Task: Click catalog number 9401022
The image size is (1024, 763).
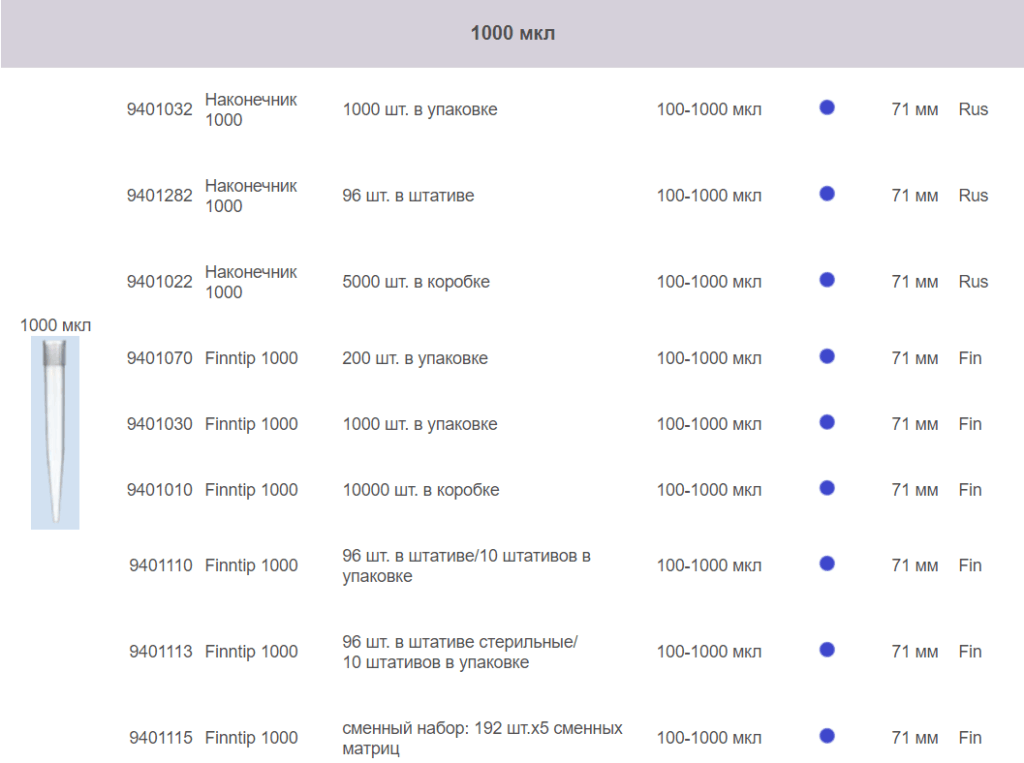Action: click(x=159, y=282)
